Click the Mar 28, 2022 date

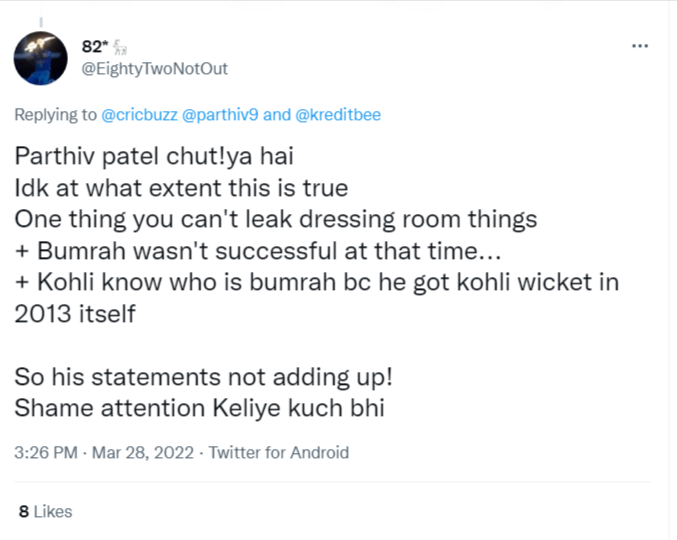(x=142, y=452)
